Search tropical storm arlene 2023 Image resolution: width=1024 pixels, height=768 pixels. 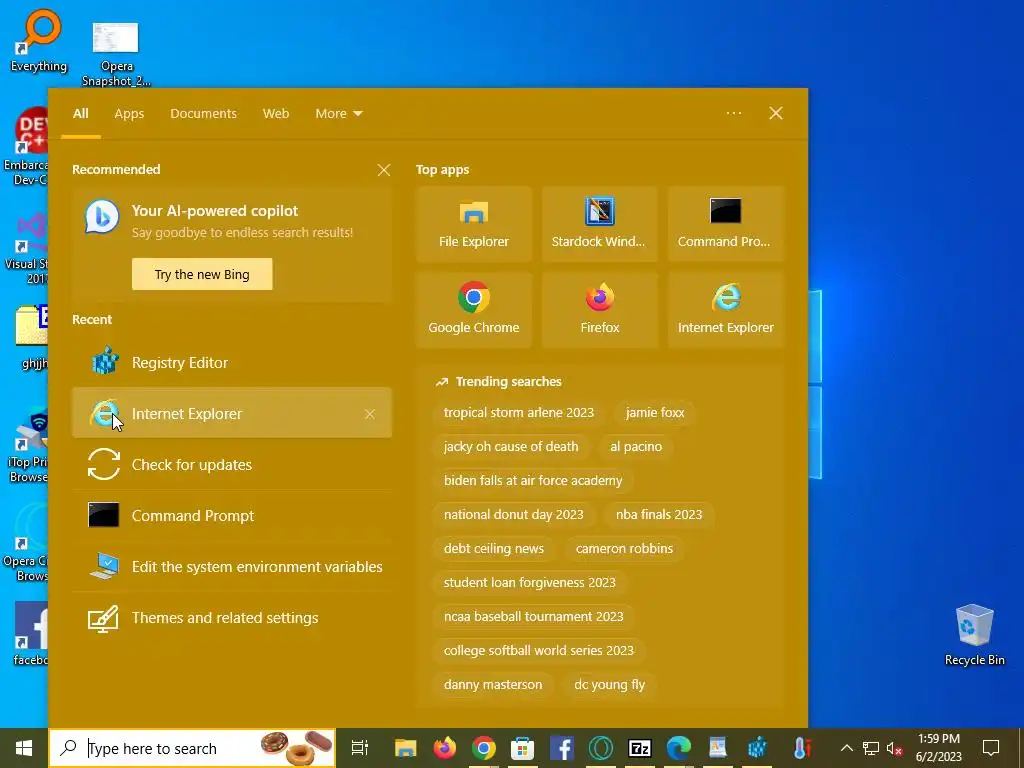point(519,413)
